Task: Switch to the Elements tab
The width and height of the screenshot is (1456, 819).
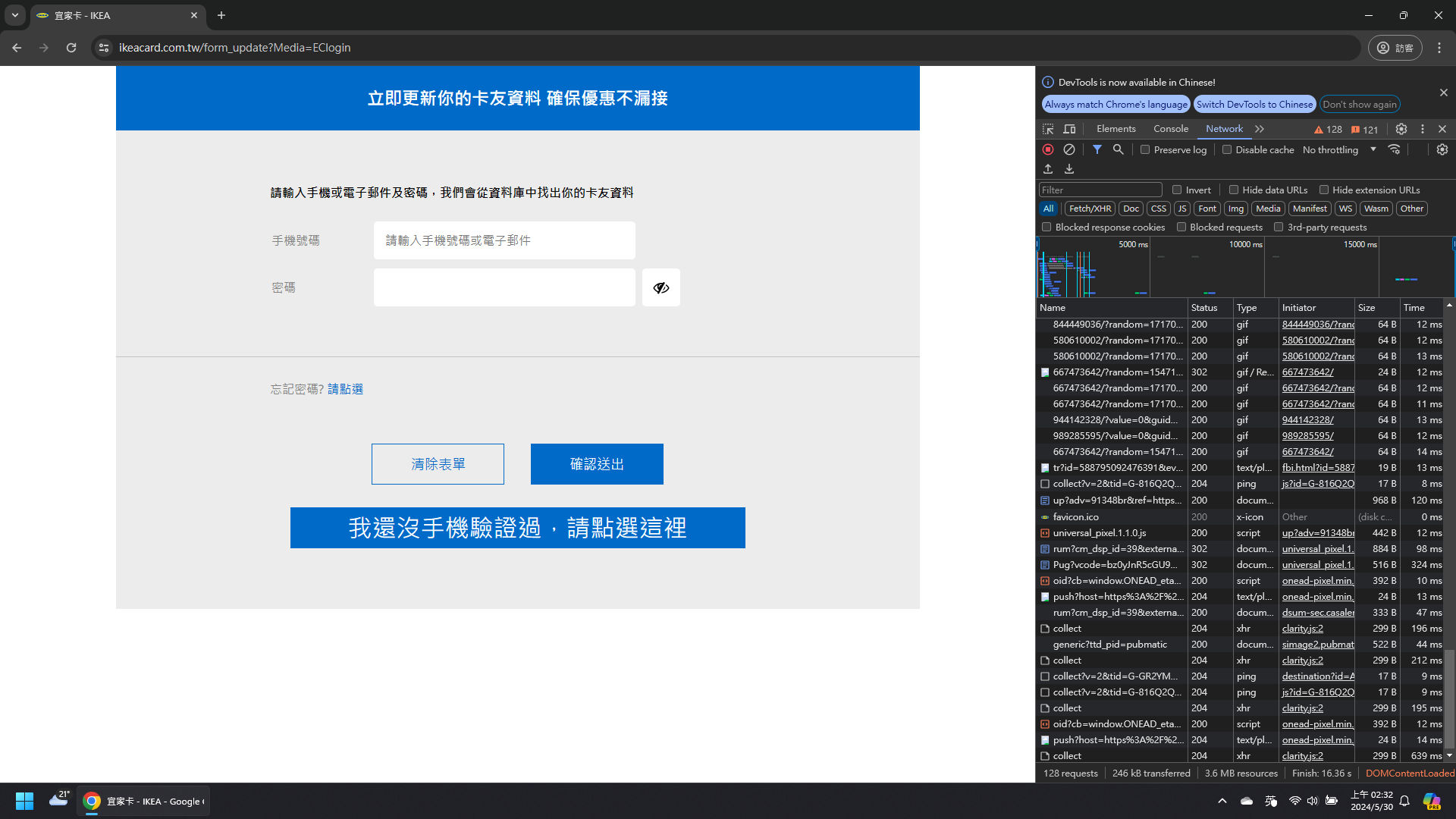Action: pos(1116,129)
